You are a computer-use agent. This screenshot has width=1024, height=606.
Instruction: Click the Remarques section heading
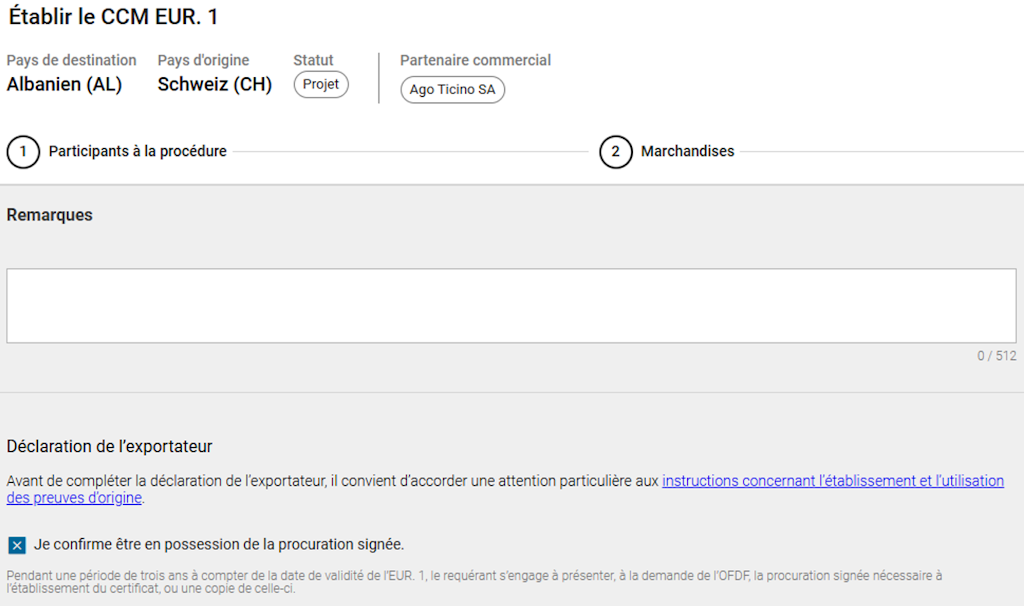[50, 215]
